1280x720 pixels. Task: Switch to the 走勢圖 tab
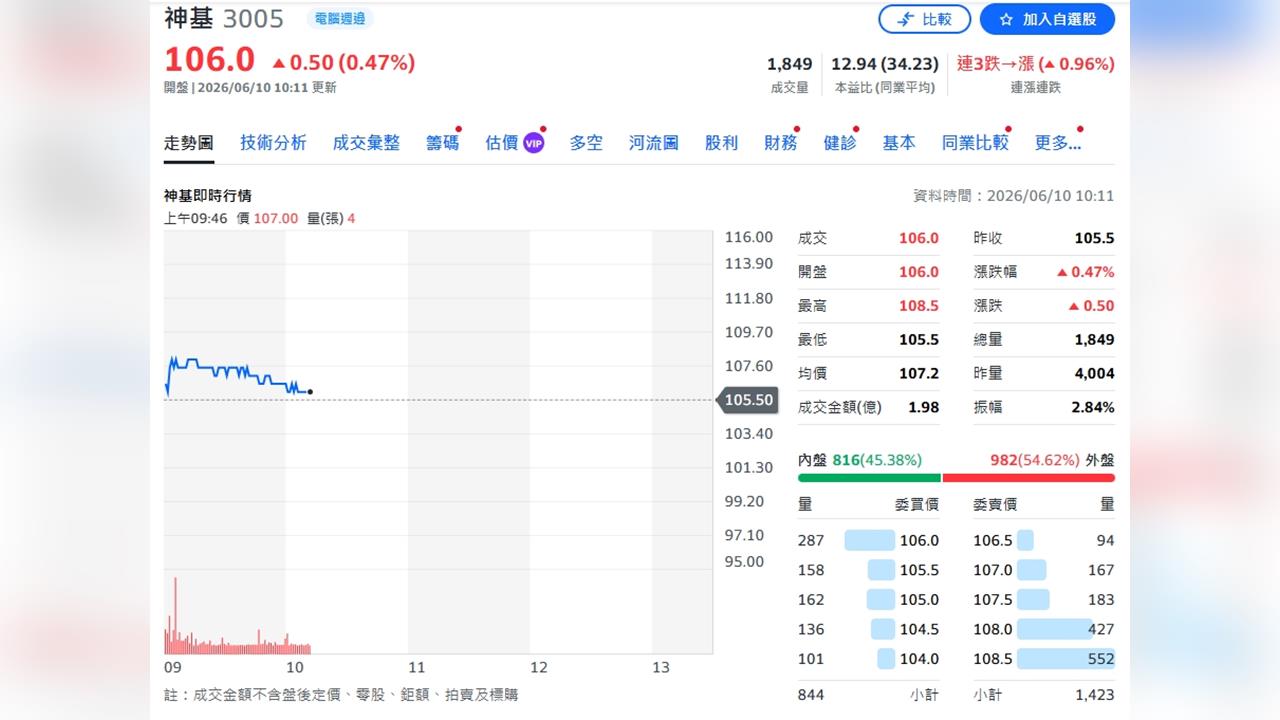pos(189,143)
